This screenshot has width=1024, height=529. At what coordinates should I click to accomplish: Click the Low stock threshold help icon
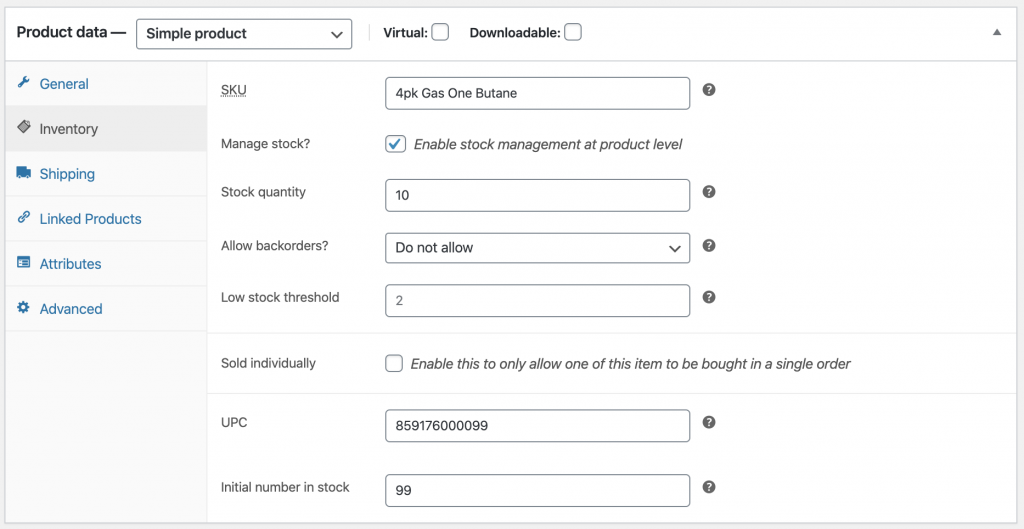click(x=709, y=297)
